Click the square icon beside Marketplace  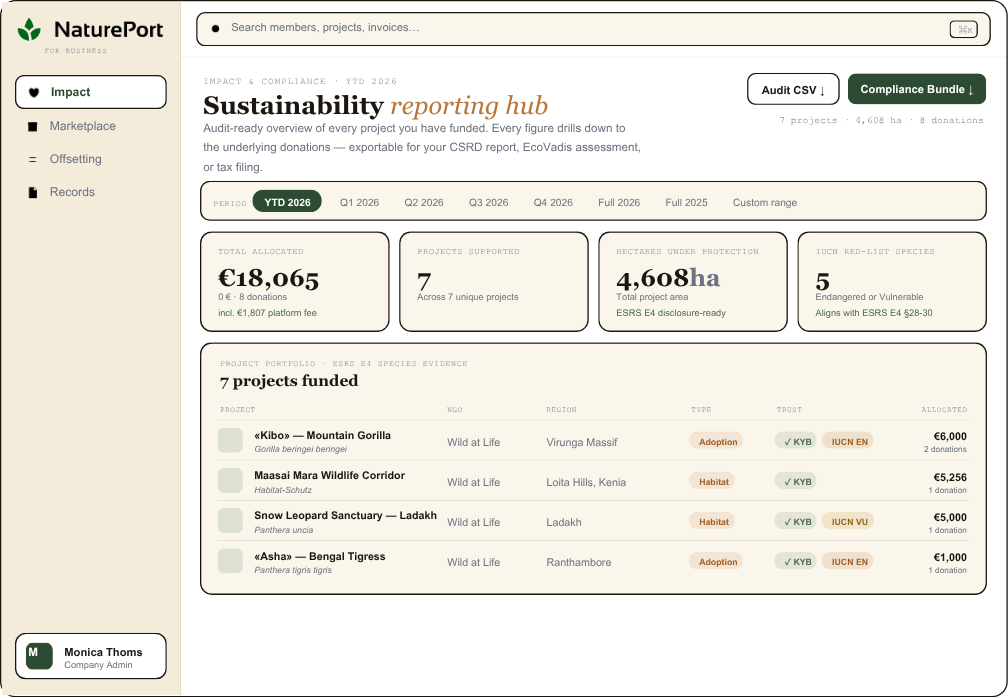tap(33, 127)
